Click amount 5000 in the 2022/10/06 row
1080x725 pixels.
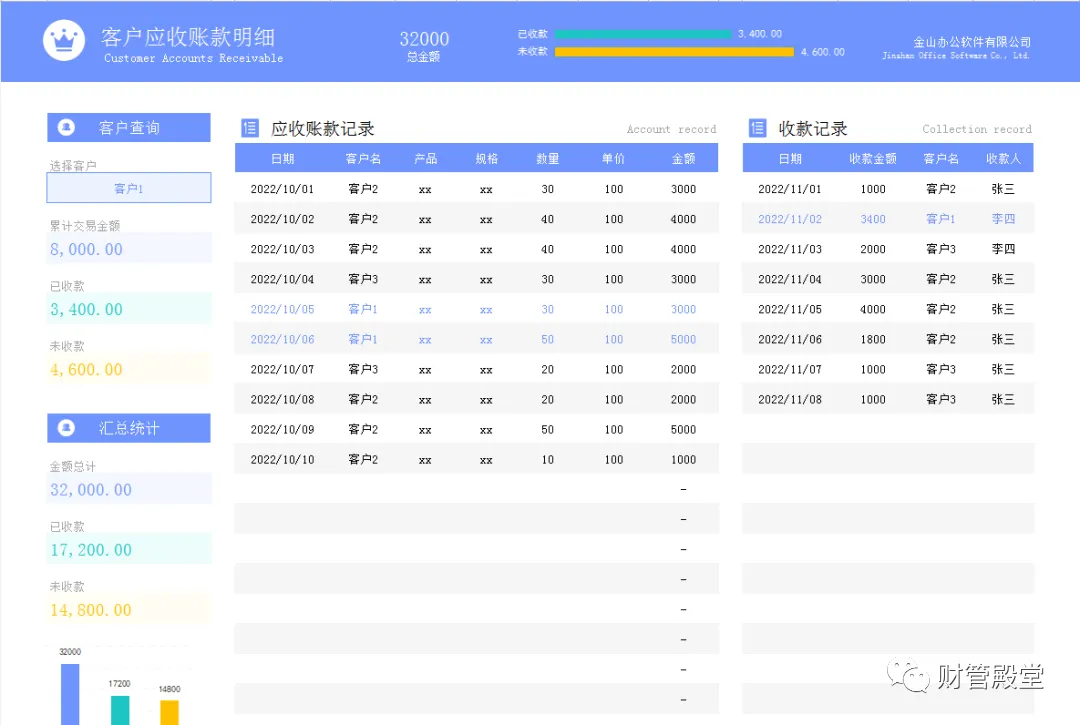coord(683,339)
